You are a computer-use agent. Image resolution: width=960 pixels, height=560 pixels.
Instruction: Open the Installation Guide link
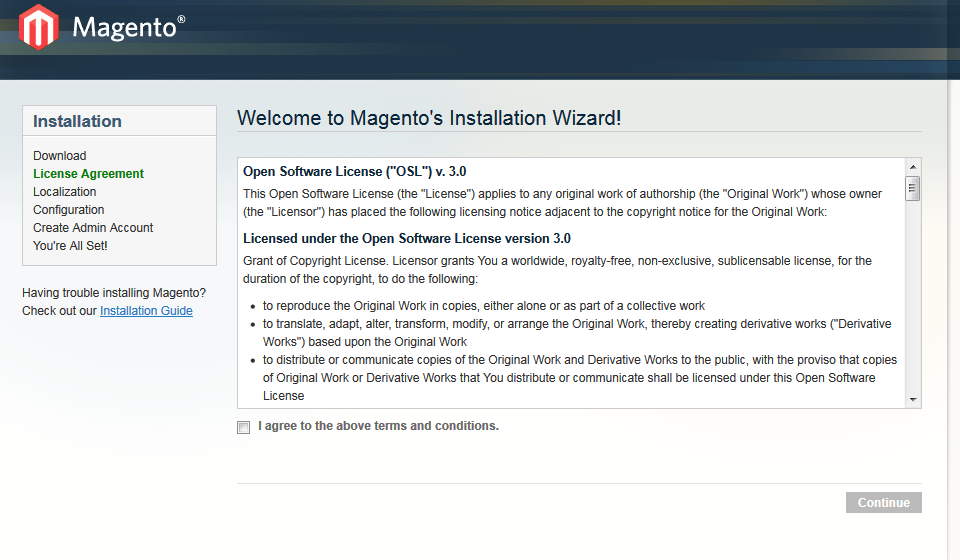[146, 311]
